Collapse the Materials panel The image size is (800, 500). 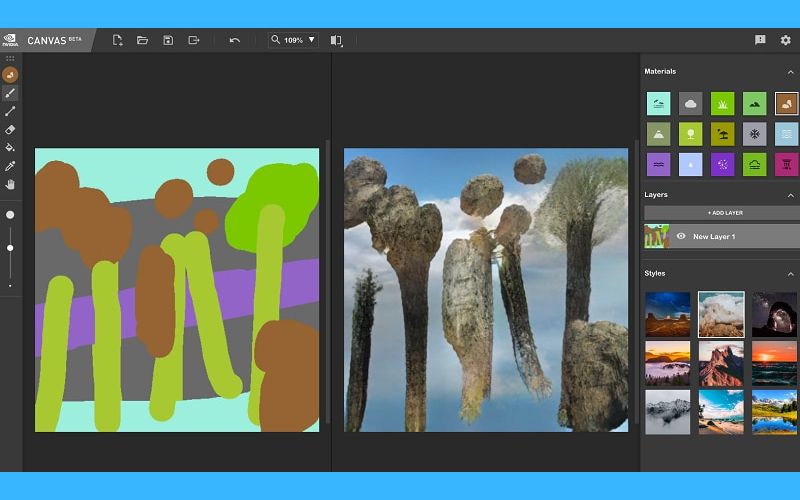790,72
